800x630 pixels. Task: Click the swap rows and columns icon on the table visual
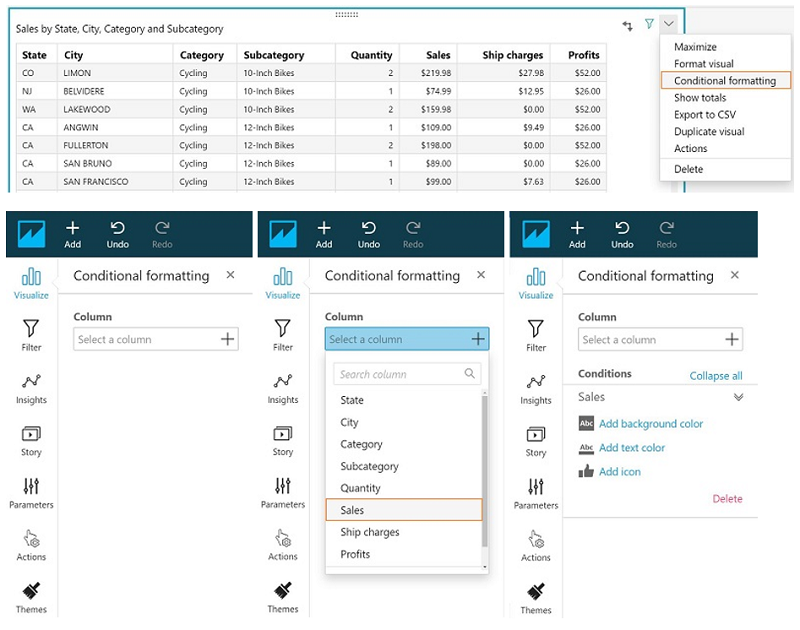point(627,26)
